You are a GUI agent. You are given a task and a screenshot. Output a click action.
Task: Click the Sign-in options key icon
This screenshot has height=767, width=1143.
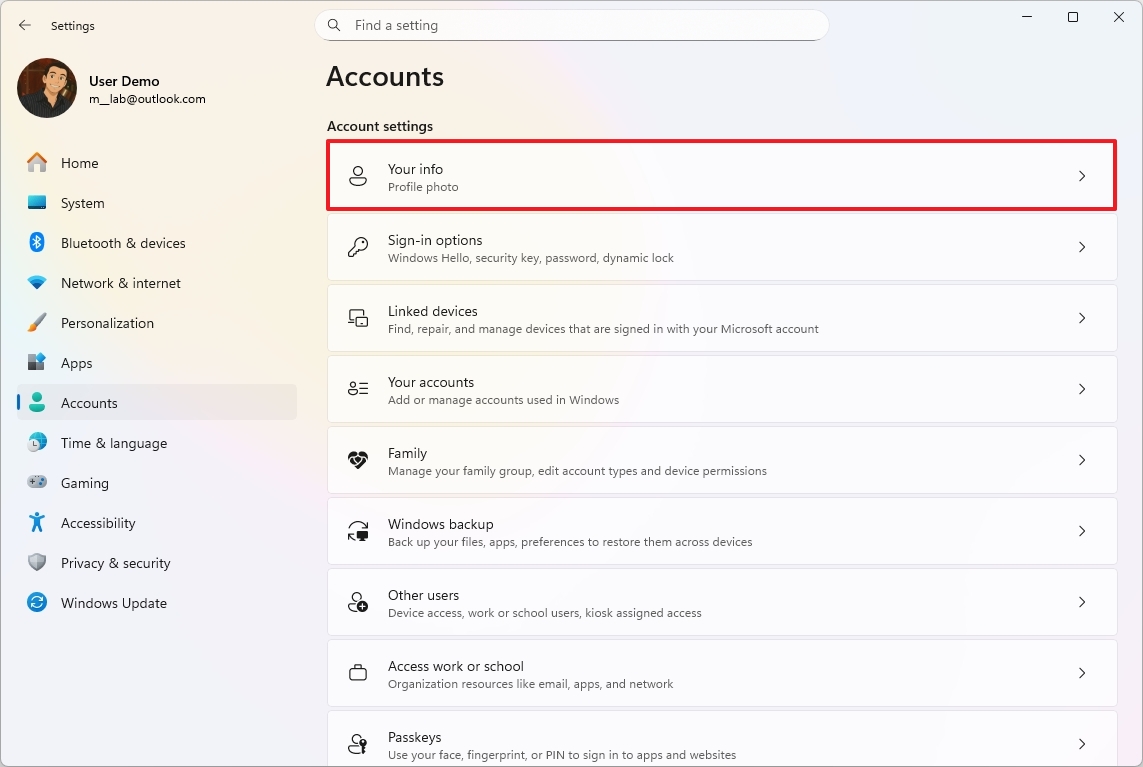tap(358, 248)
